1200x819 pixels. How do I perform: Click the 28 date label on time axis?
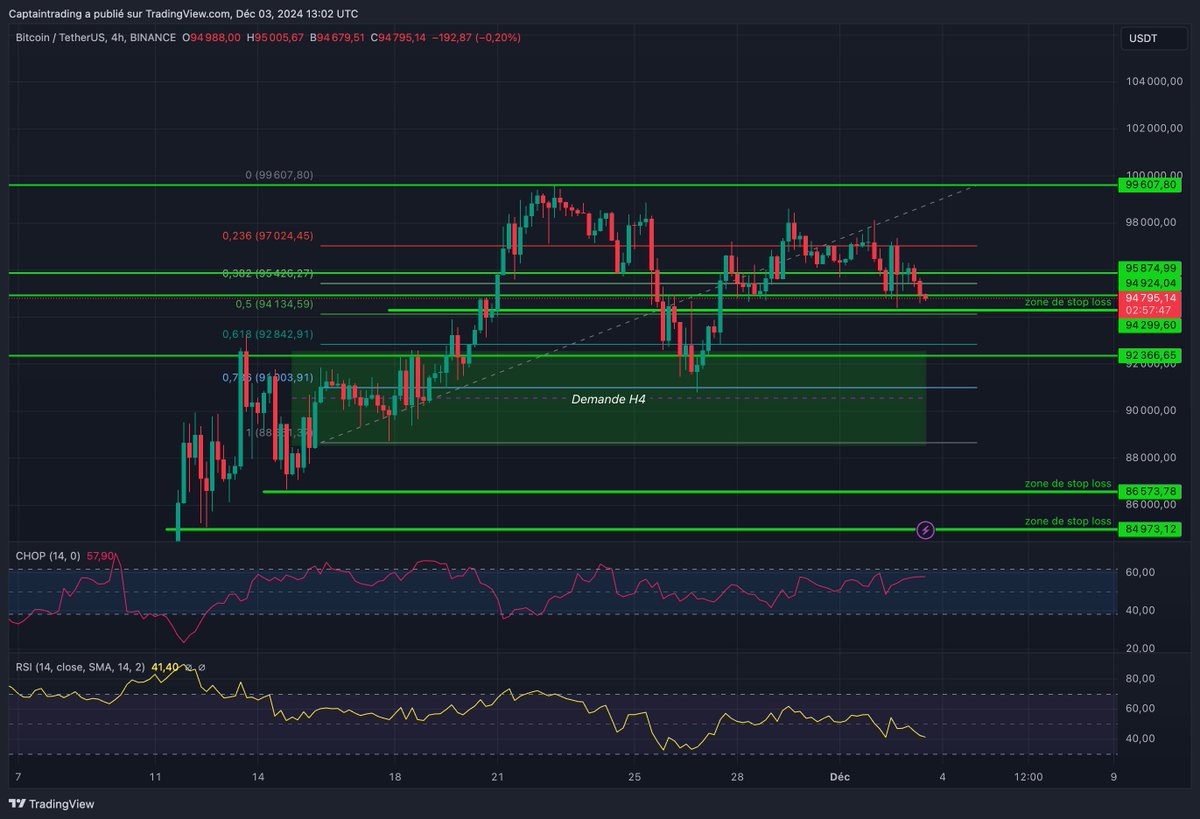[737, 776]
